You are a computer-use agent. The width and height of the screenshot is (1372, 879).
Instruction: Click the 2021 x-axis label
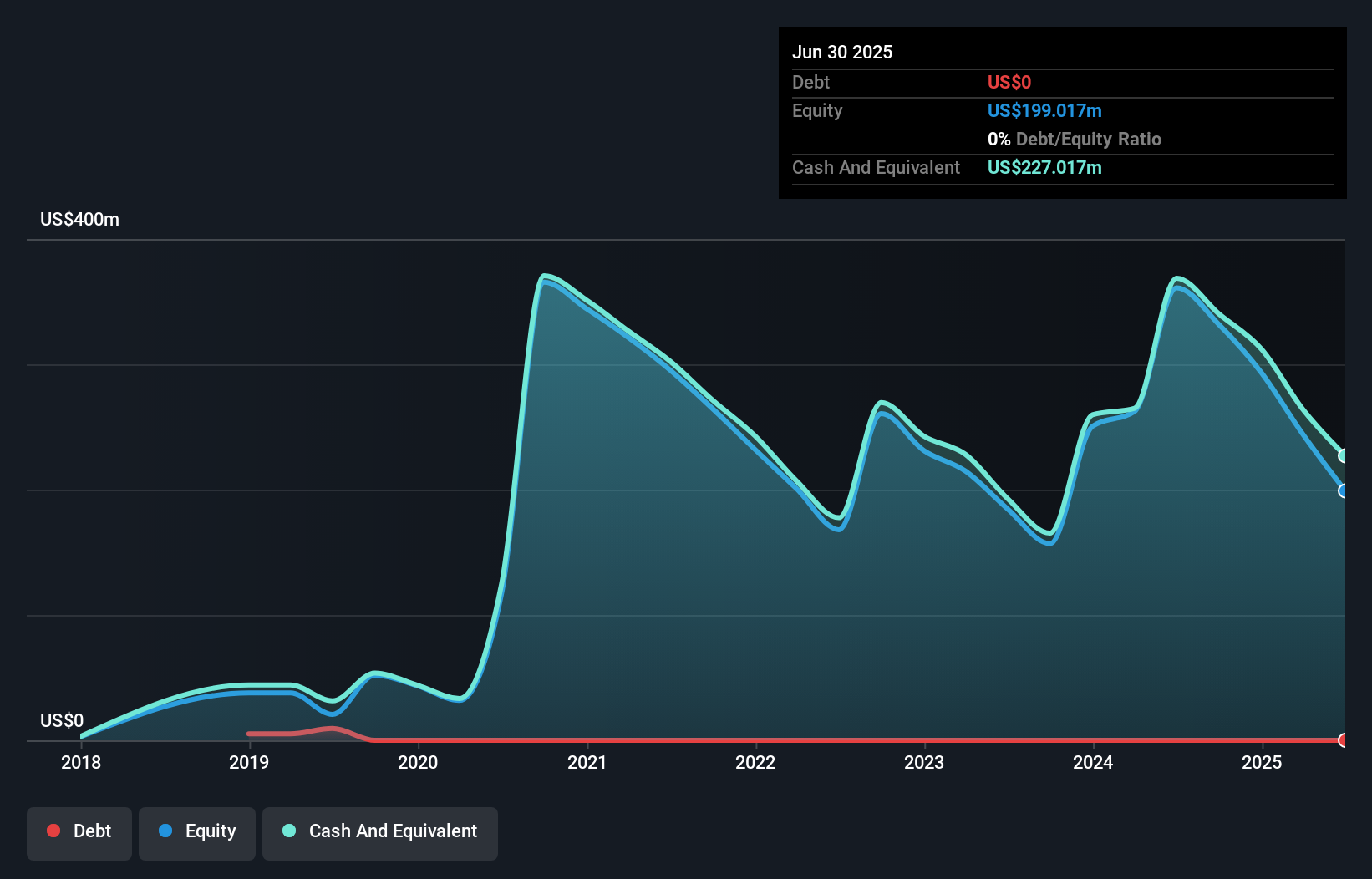point(587,762)
